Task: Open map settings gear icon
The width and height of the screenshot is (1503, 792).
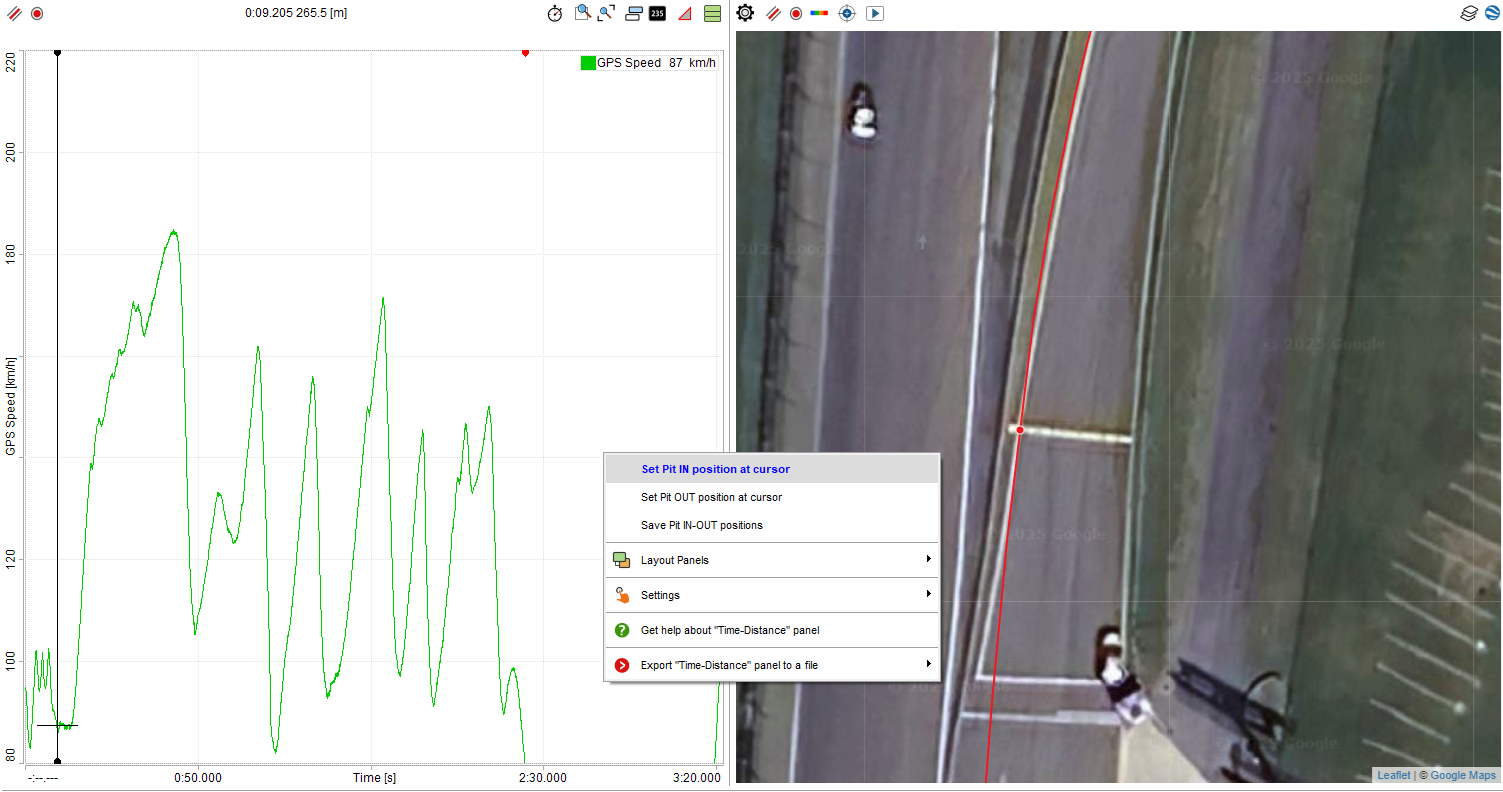Action: pyautogui.click(x=745, y=13)
